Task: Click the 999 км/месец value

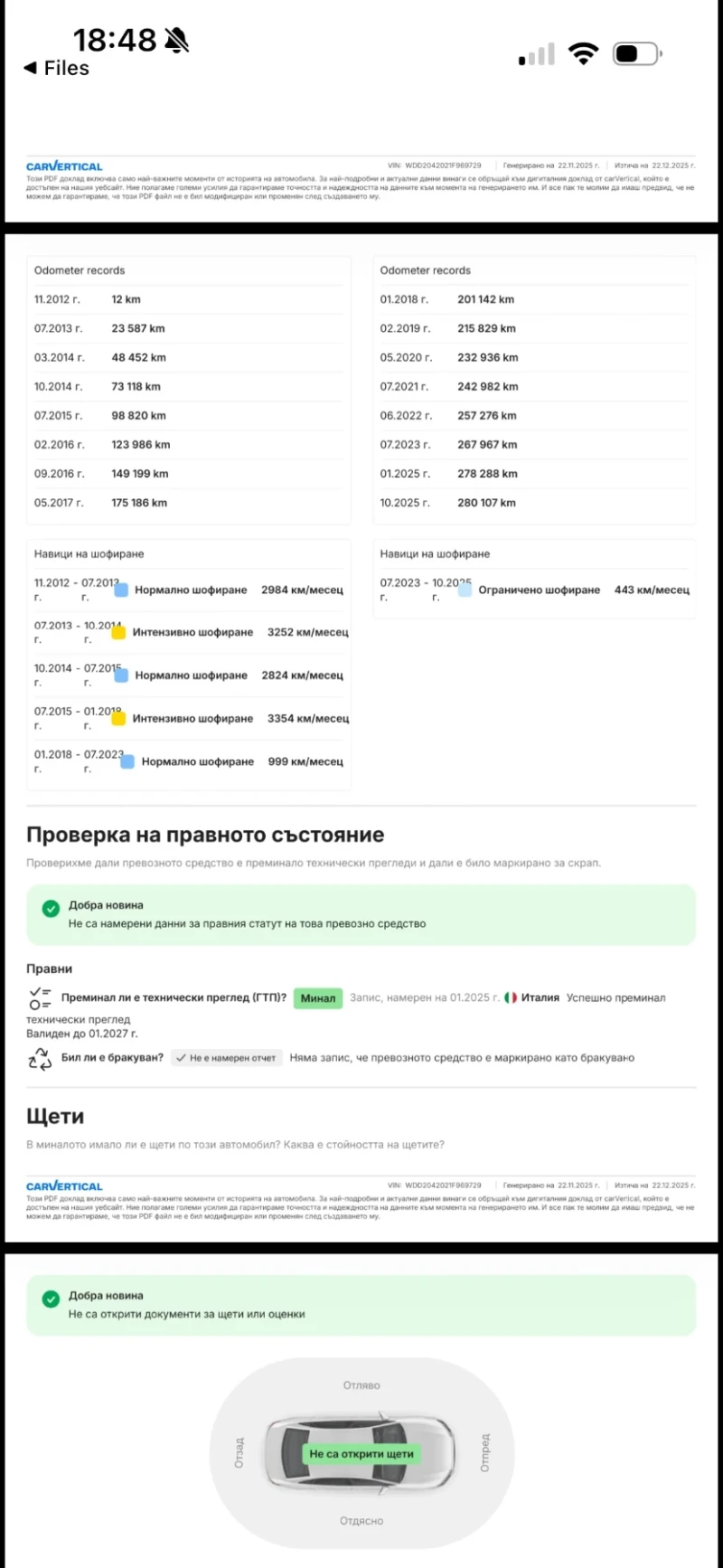Action: [305, 761]
